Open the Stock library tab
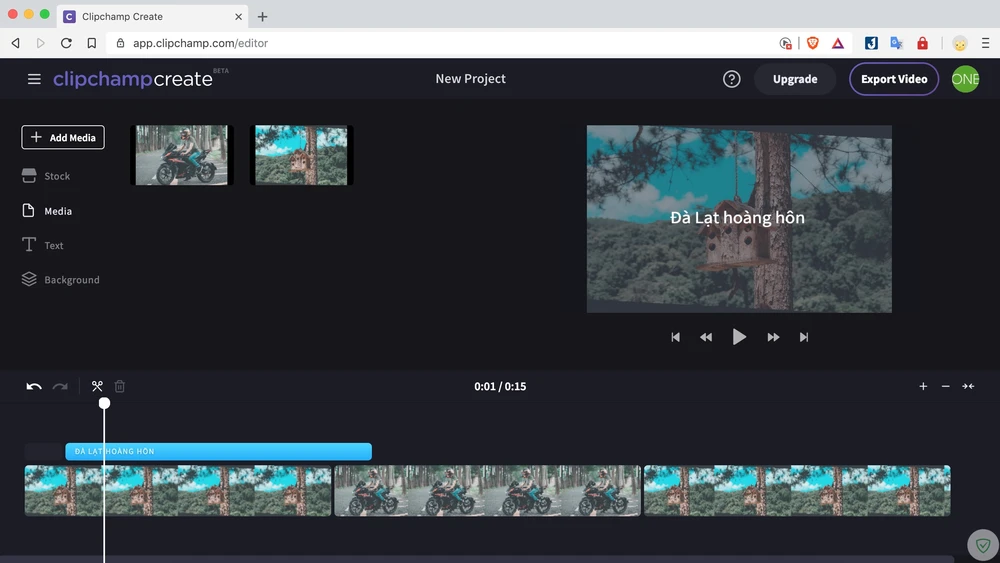 [57, 176]
